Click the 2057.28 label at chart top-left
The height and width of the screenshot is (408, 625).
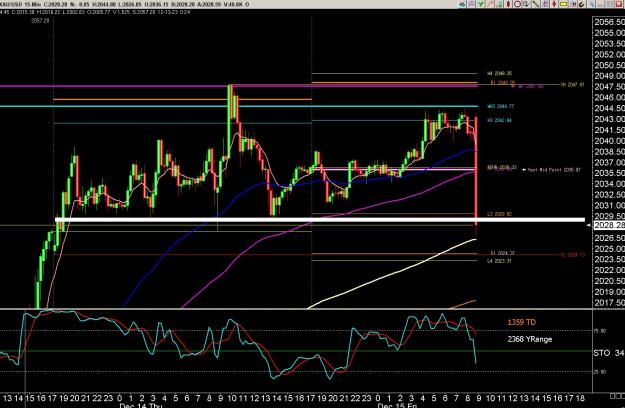click(x=40, y=21)
